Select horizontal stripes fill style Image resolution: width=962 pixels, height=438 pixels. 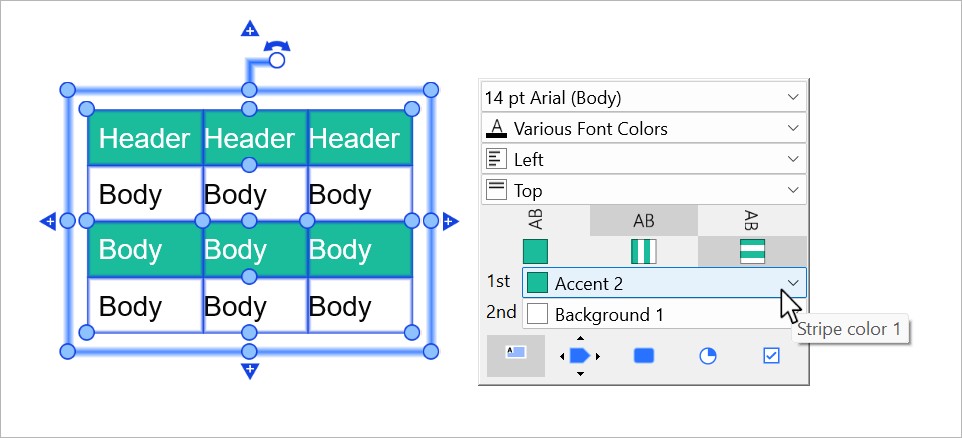(x=752, y=251)
